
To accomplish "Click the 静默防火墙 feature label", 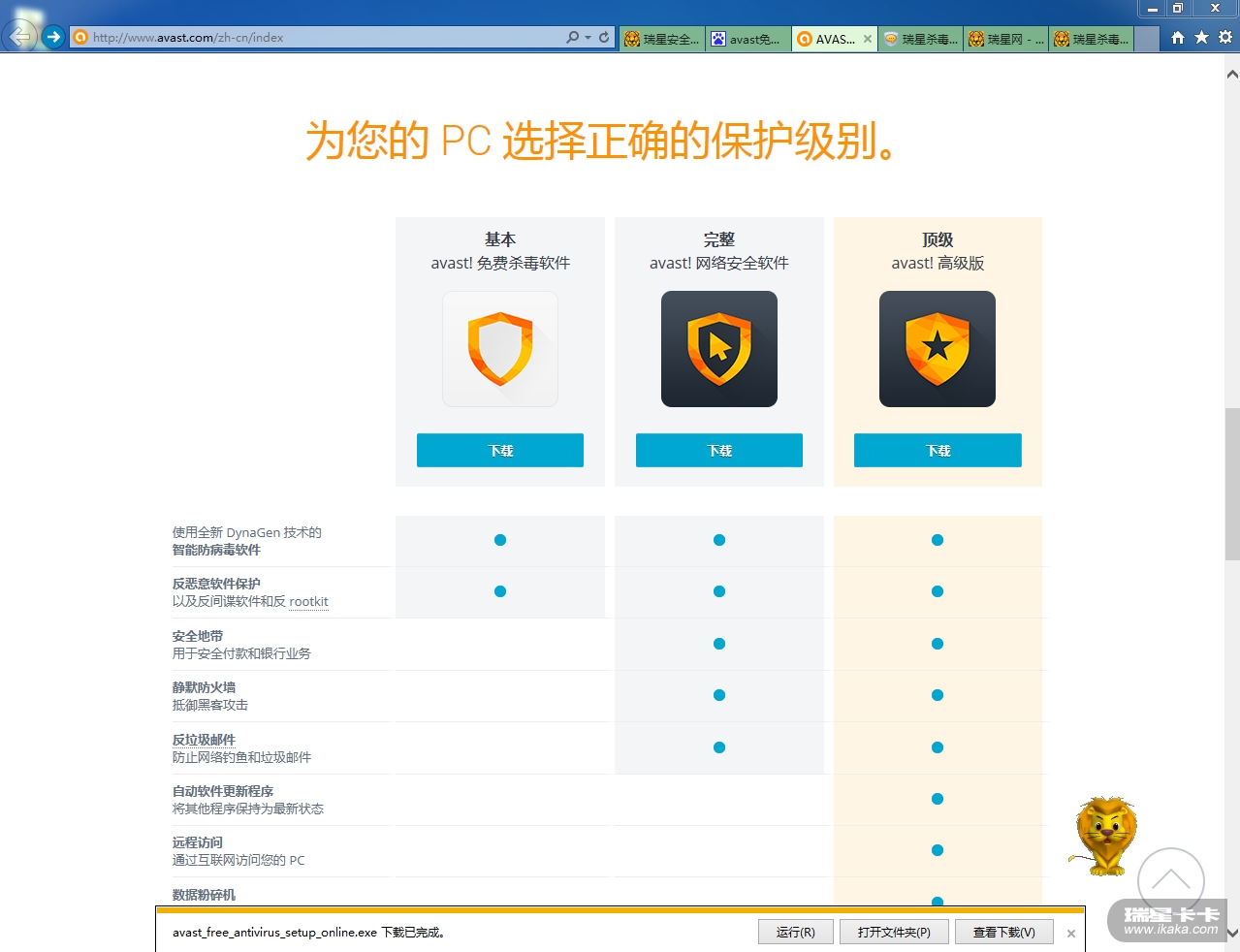I will (204, 687).
